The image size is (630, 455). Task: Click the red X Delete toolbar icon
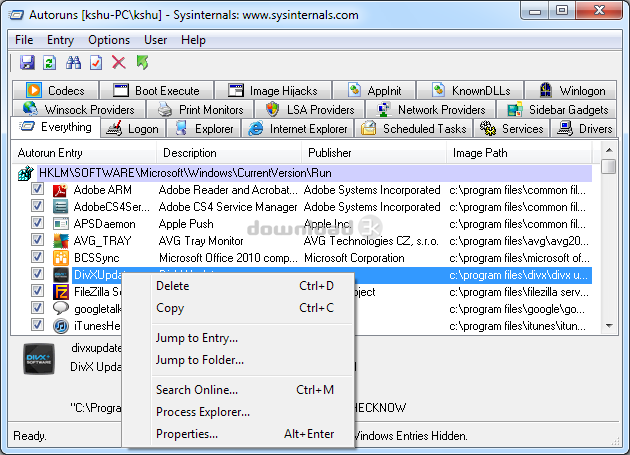tap(119, 63)
